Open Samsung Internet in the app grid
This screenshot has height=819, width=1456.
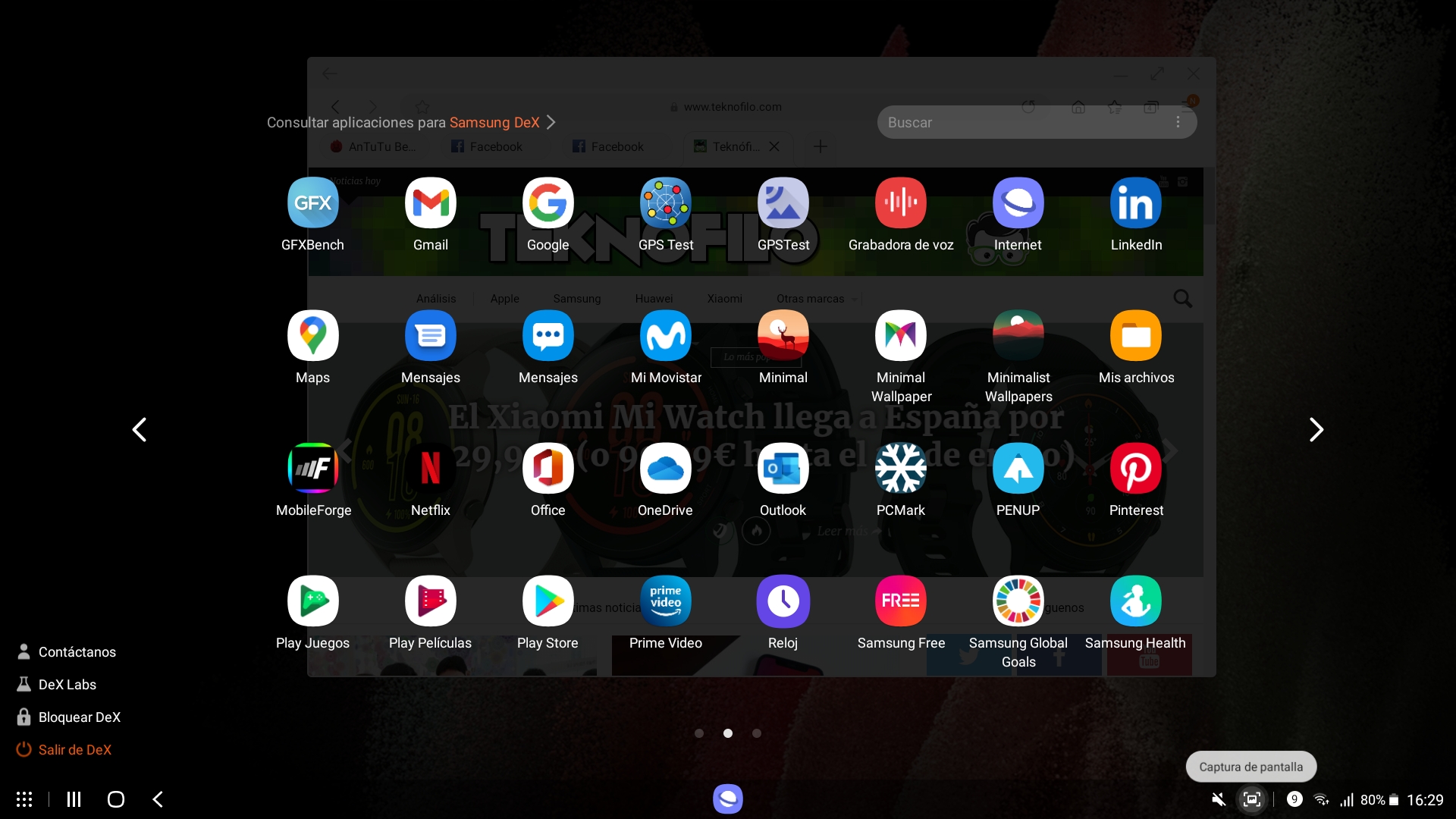click(x=1018, y=203)
